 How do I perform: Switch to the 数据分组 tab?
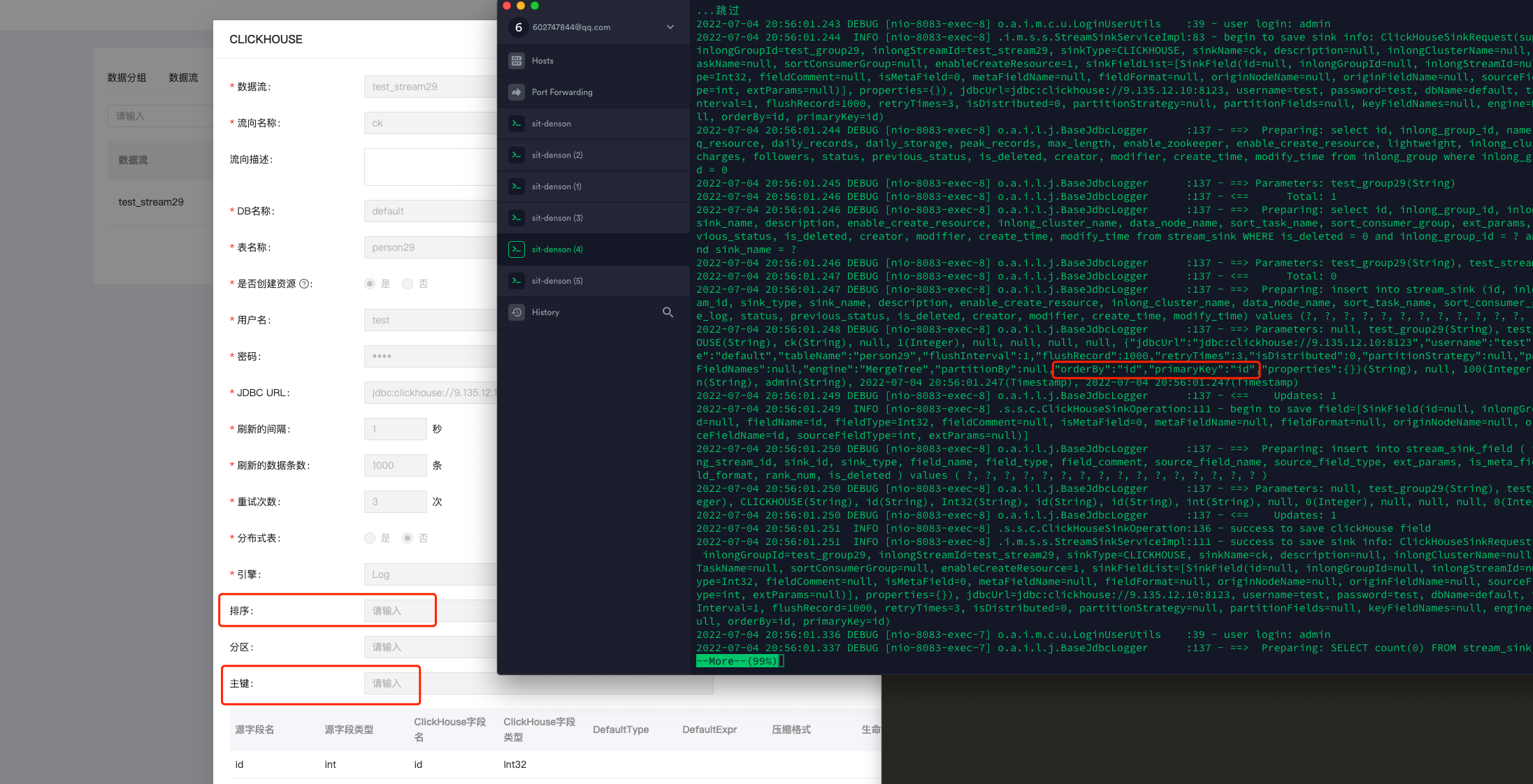[127, 78]
